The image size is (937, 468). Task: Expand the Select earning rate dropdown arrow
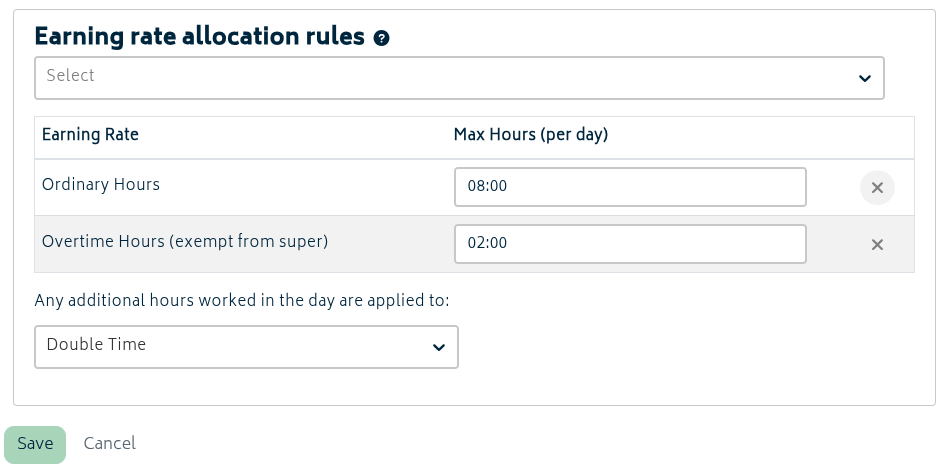[864, 78]
